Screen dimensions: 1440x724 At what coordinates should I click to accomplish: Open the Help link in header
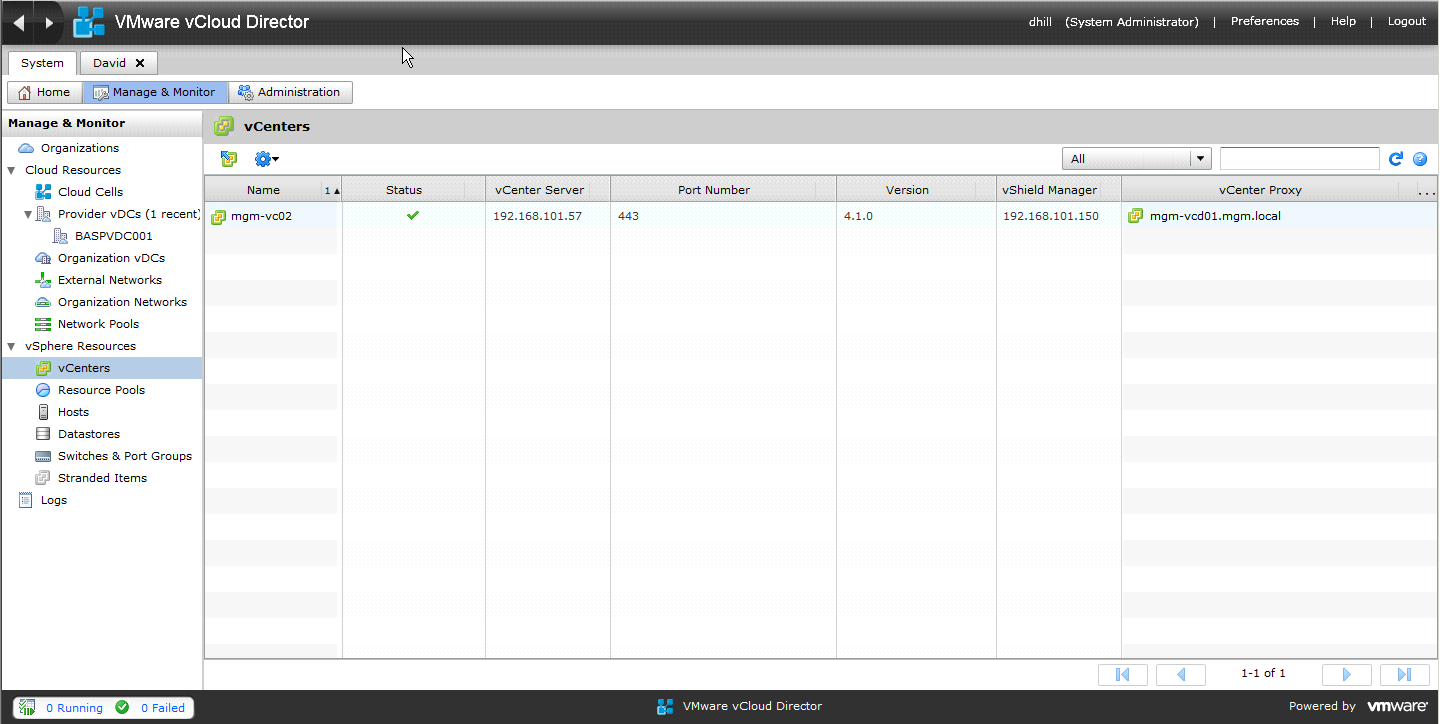click(x=1343, y=21)
